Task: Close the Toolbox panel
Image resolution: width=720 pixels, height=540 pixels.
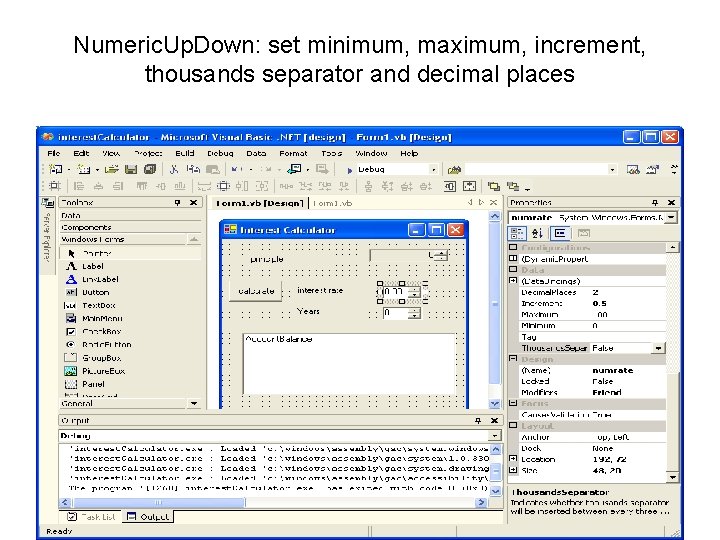Action: click(194, 202)
